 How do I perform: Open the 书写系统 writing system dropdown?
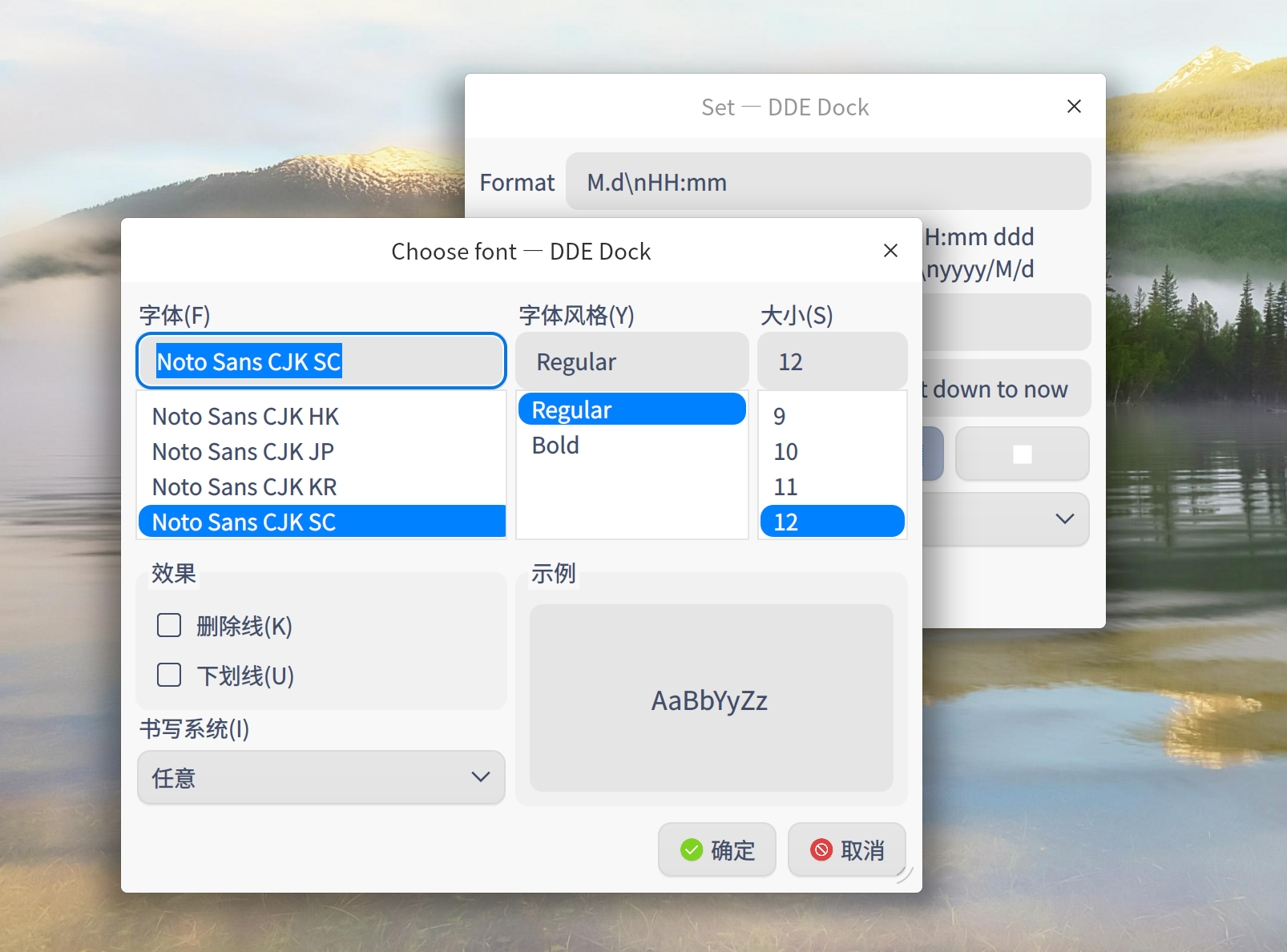pyautogui.click(x=321, y=777)
